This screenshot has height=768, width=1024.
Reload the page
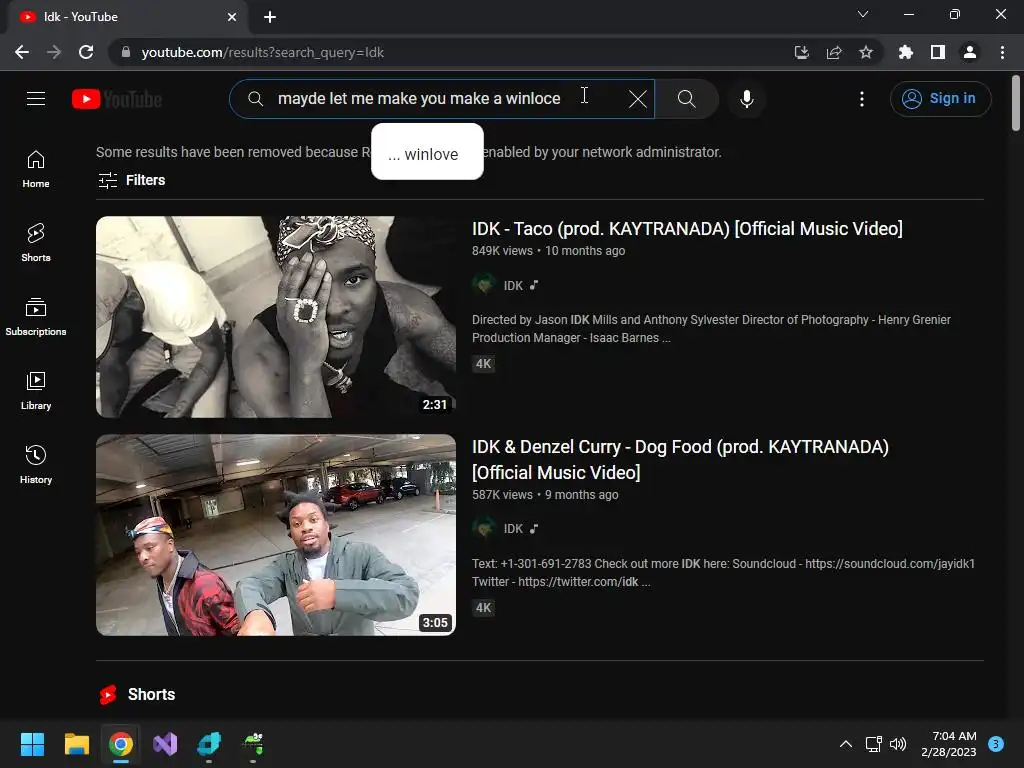pyautogui.click(x=86, y=52)
